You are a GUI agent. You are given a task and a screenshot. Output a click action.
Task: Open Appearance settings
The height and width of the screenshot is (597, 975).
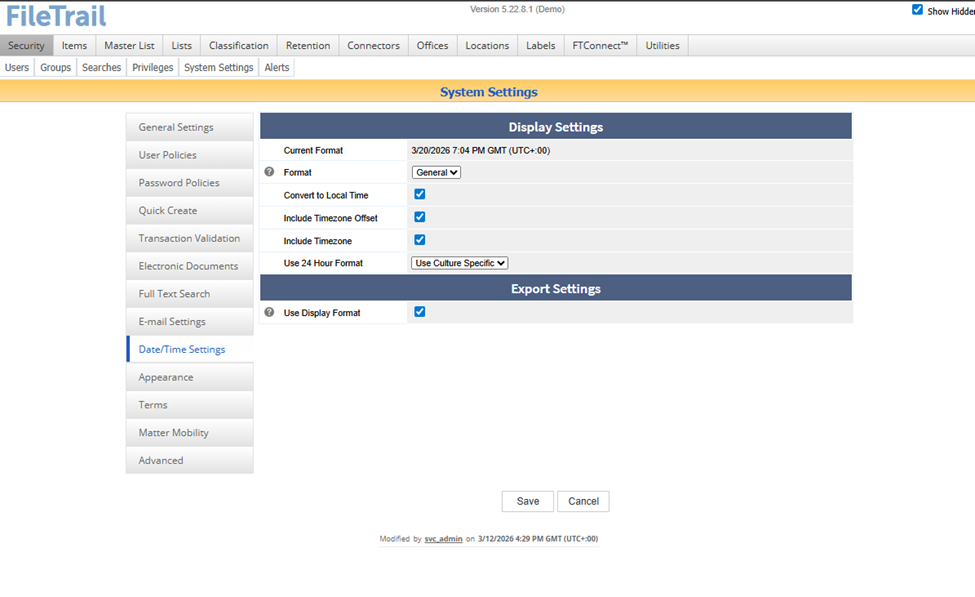click(x=190, y=377)
